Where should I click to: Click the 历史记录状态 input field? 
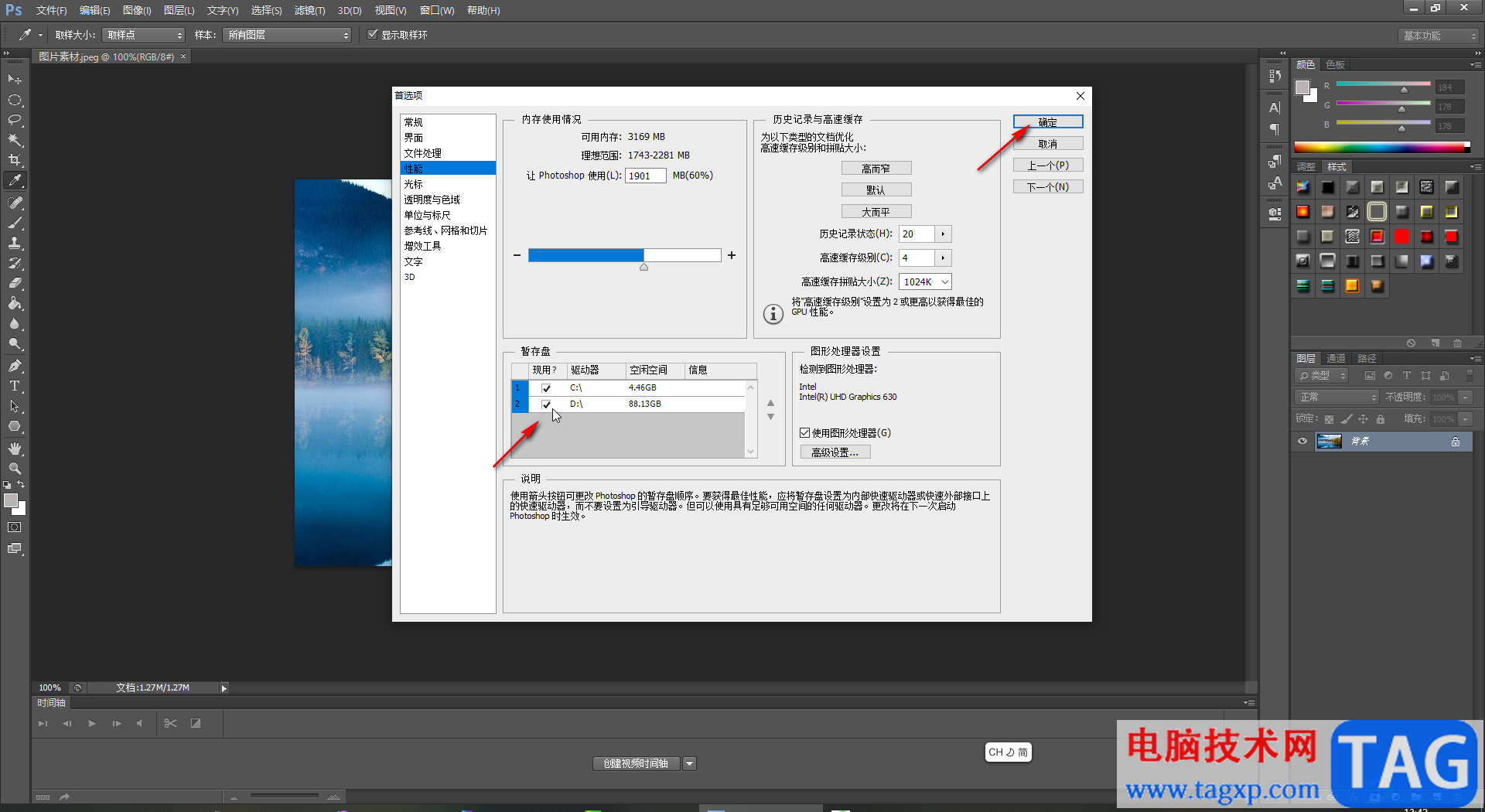[x=917, y=234]
